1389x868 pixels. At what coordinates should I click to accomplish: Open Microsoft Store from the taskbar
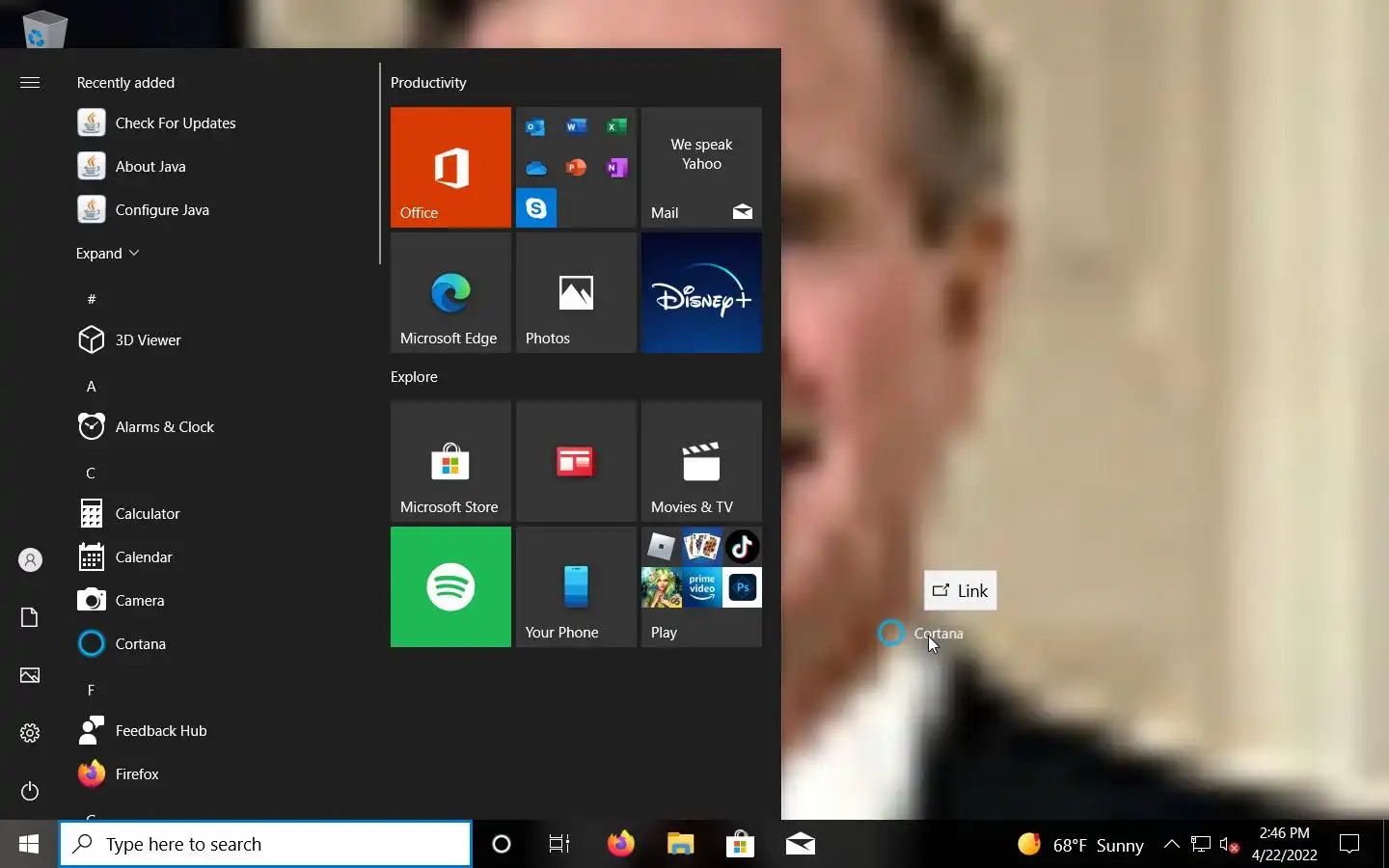pyautogui.click(x=740, y=844)
